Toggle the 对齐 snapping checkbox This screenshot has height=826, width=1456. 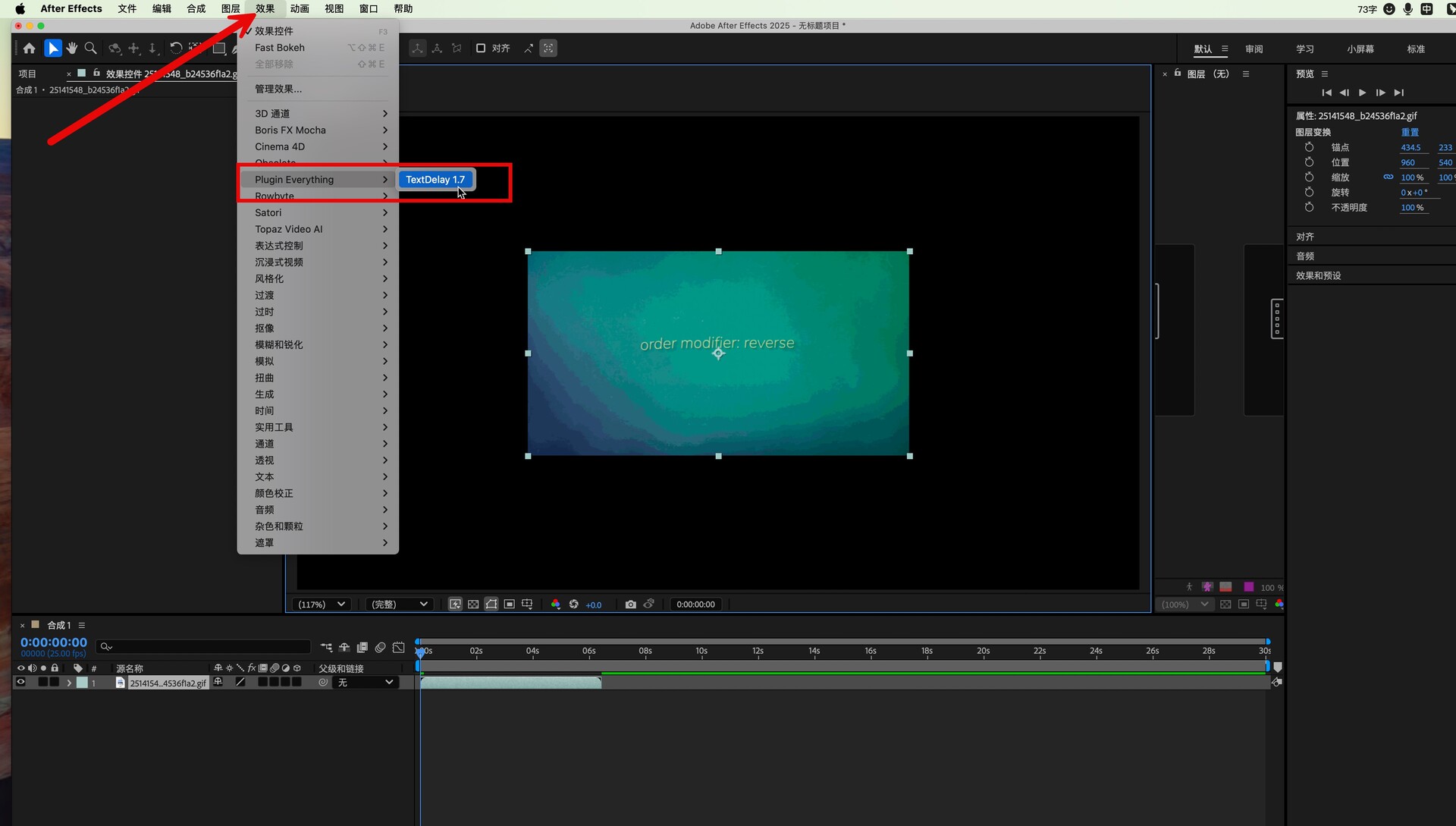(x=480, y=49)
